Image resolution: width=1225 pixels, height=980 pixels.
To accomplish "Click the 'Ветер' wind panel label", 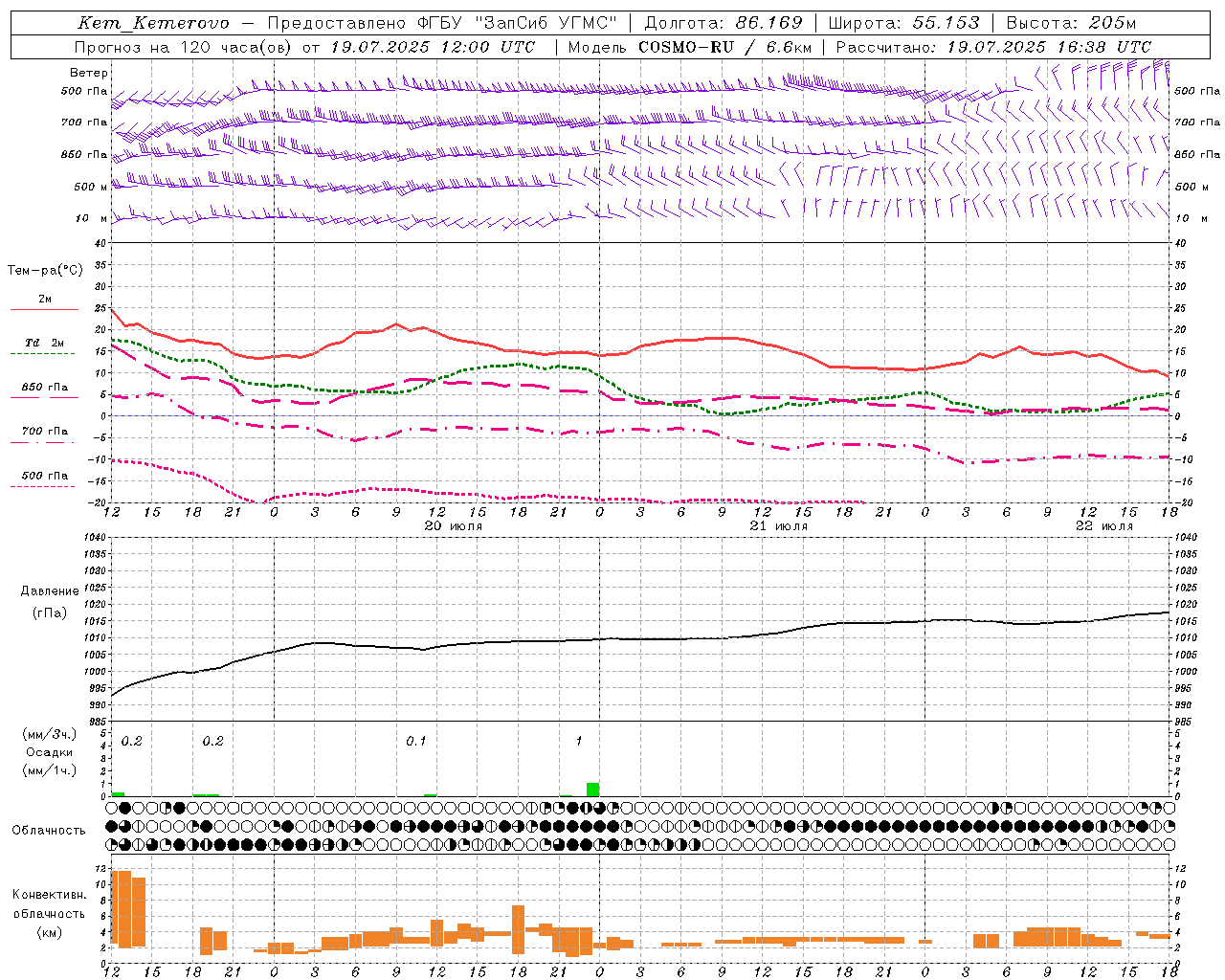I will [x=89, y=73].
